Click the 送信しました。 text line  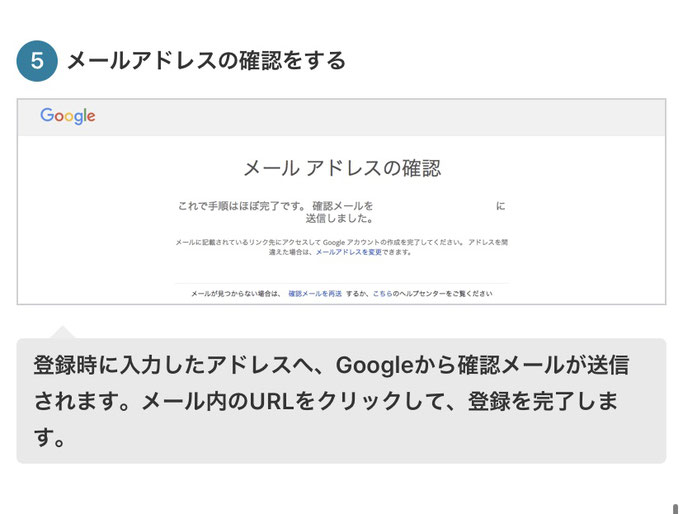click(339, 218)
